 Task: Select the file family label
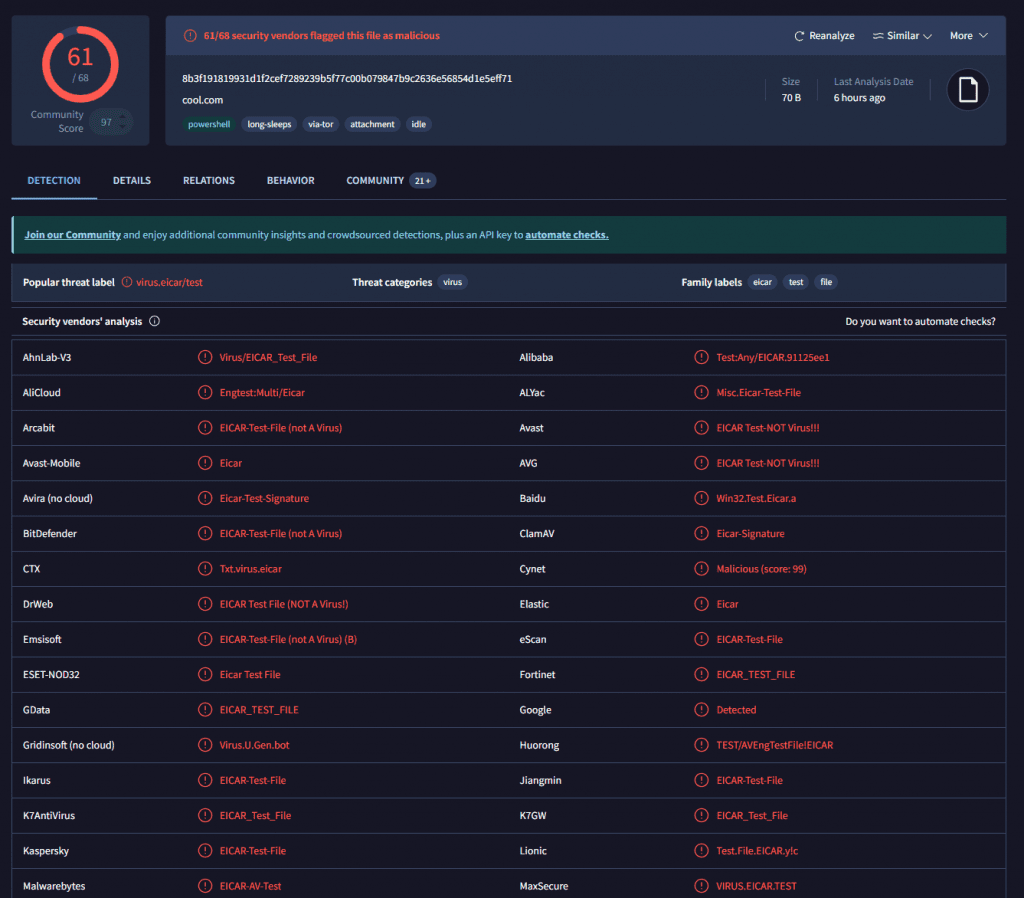tap(826, 282)
